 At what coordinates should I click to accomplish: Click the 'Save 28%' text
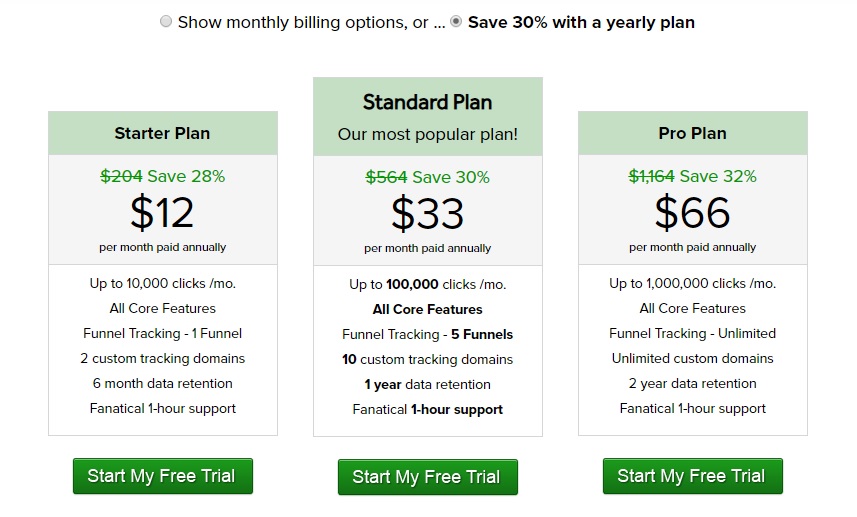[x=186, y=176]
